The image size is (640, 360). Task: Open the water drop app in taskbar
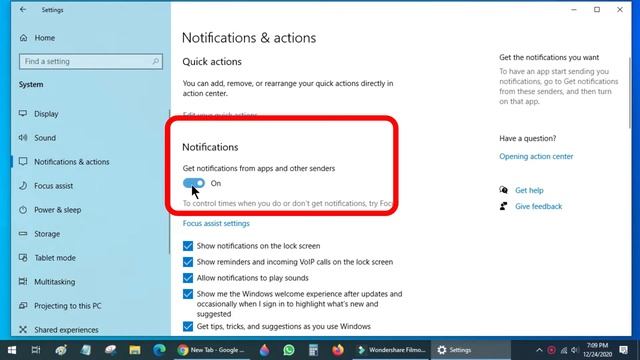[x=264, y=350]
